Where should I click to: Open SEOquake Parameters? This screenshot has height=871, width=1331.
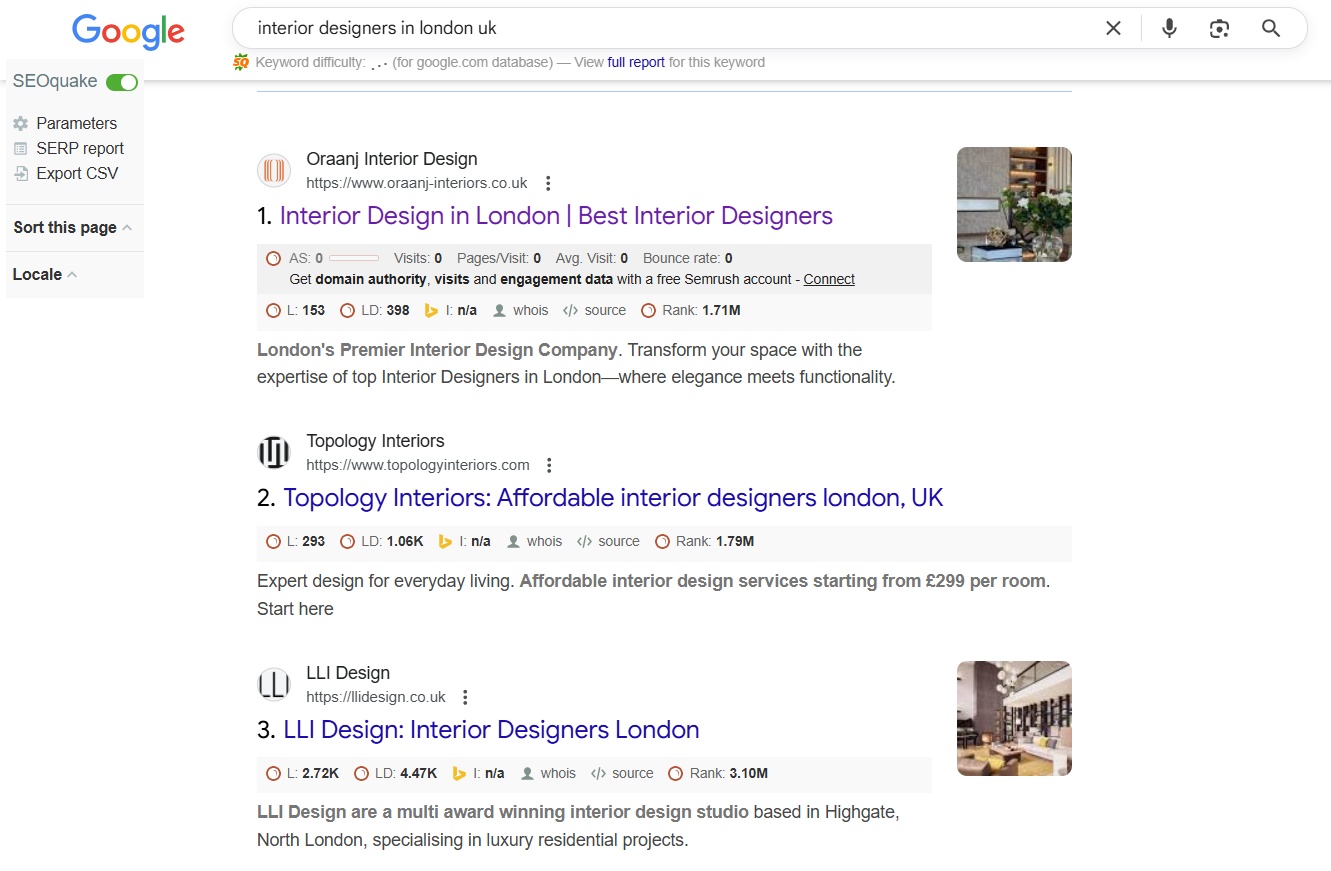(76, 124)
